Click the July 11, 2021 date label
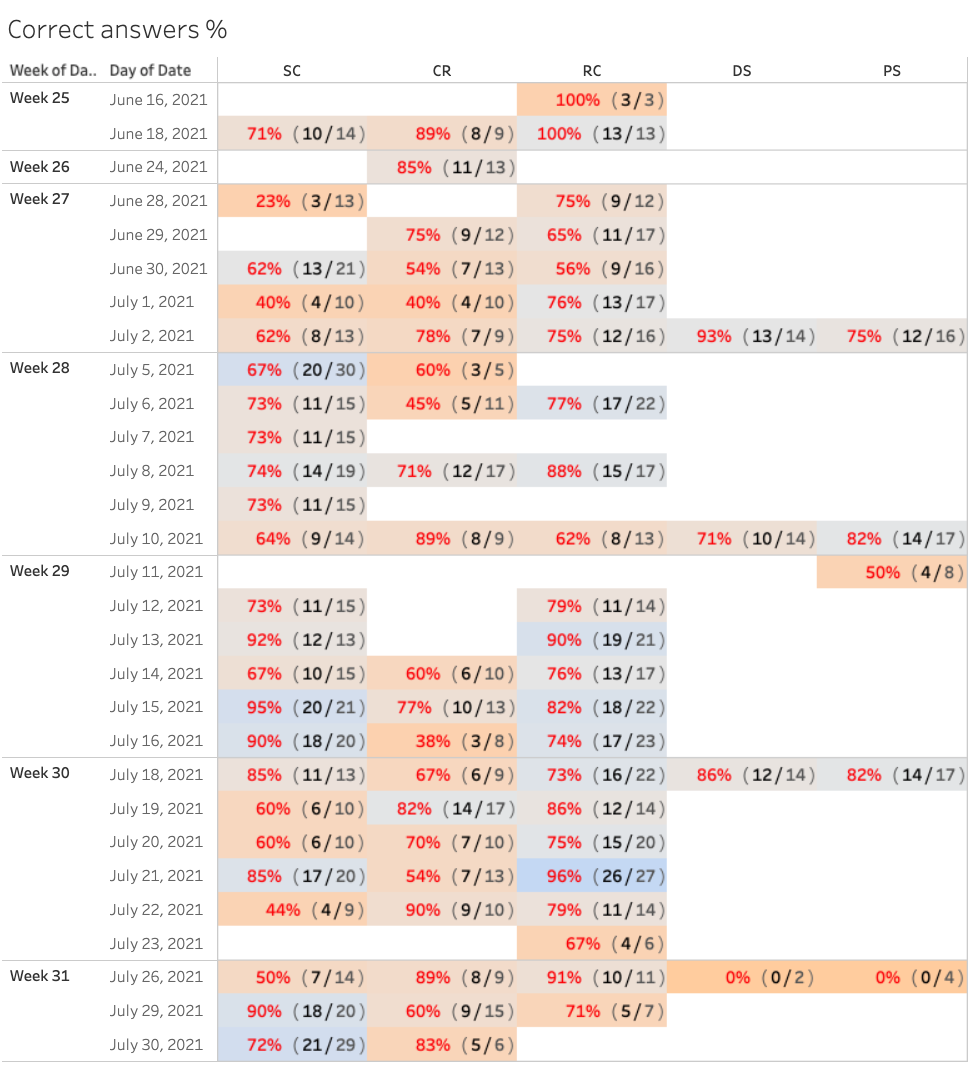 coord(156,572)
